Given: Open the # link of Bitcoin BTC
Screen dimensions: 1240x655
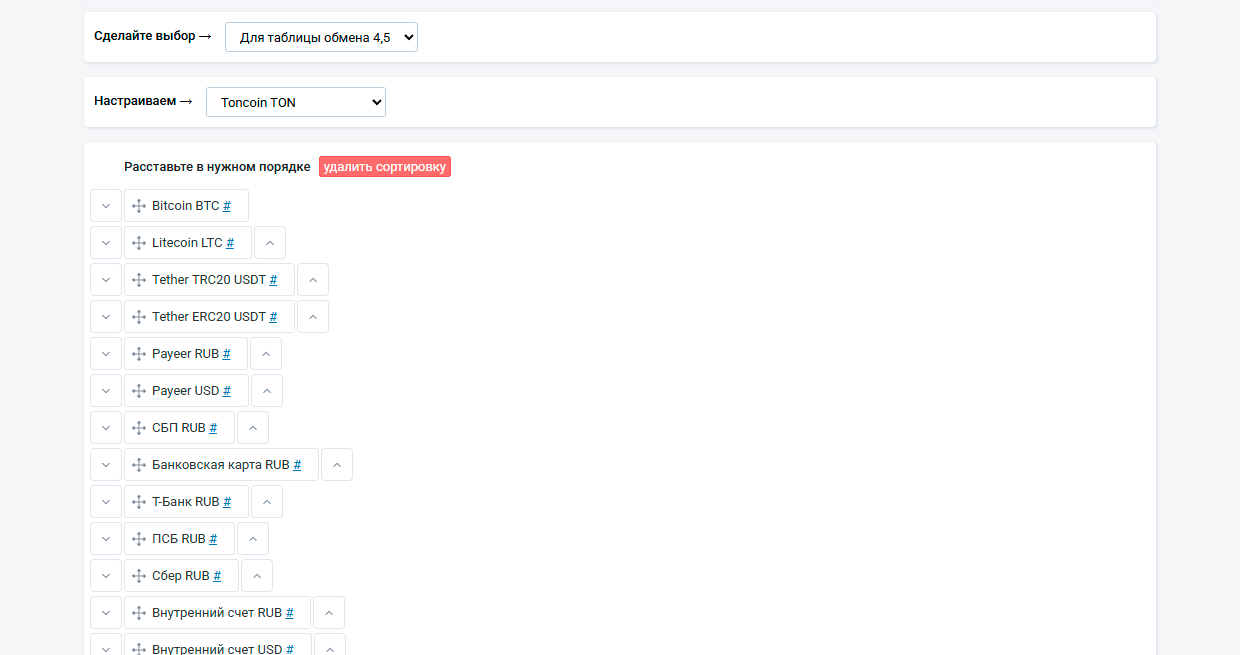Looking at the screenshot, I should click(x=227, y=206).
